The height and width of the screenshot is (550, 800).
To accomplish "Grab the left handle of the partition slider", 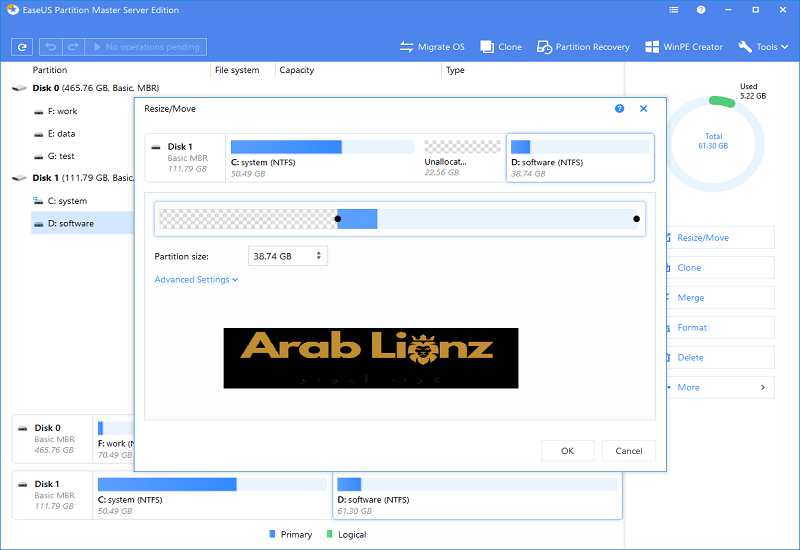I will point(338,219).
